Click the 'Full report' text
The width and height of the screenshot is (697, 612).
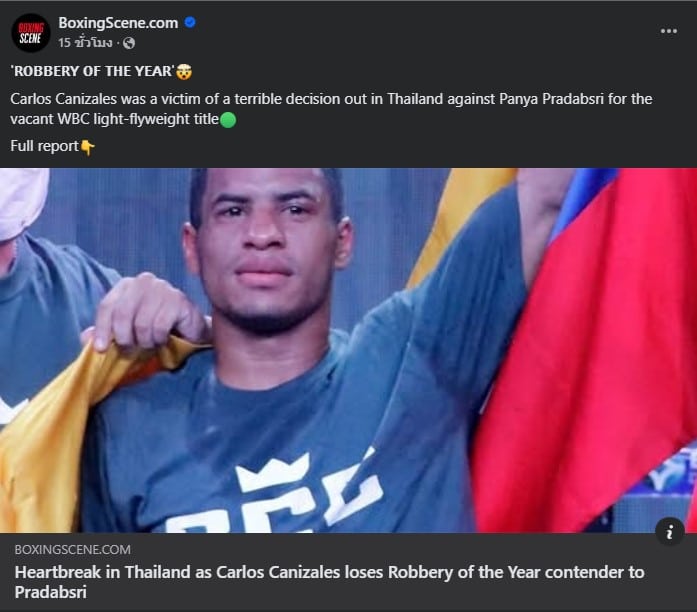(44, 146)
